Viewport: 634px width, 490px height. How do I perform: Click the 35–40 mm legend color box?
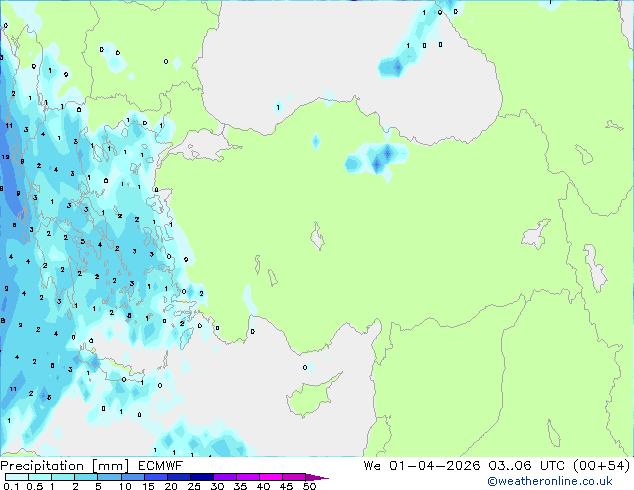tap(247, 477)
